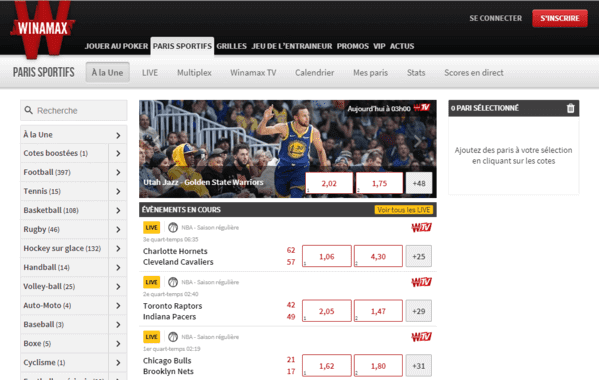Expand the Baseball category chevron
The height and width of the screenshot is (380, 599).
click(x=118, y=325)
